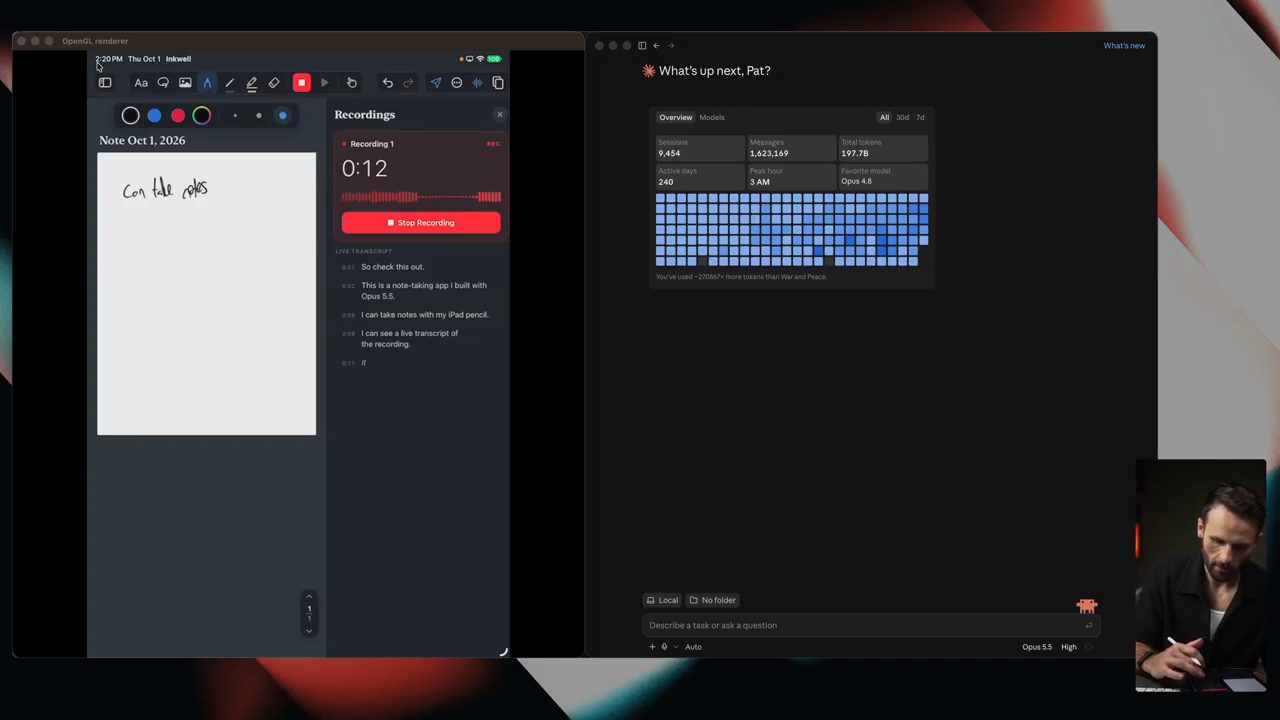
Task: Click the paper-plane share icon
Action: tap(436, 83)
